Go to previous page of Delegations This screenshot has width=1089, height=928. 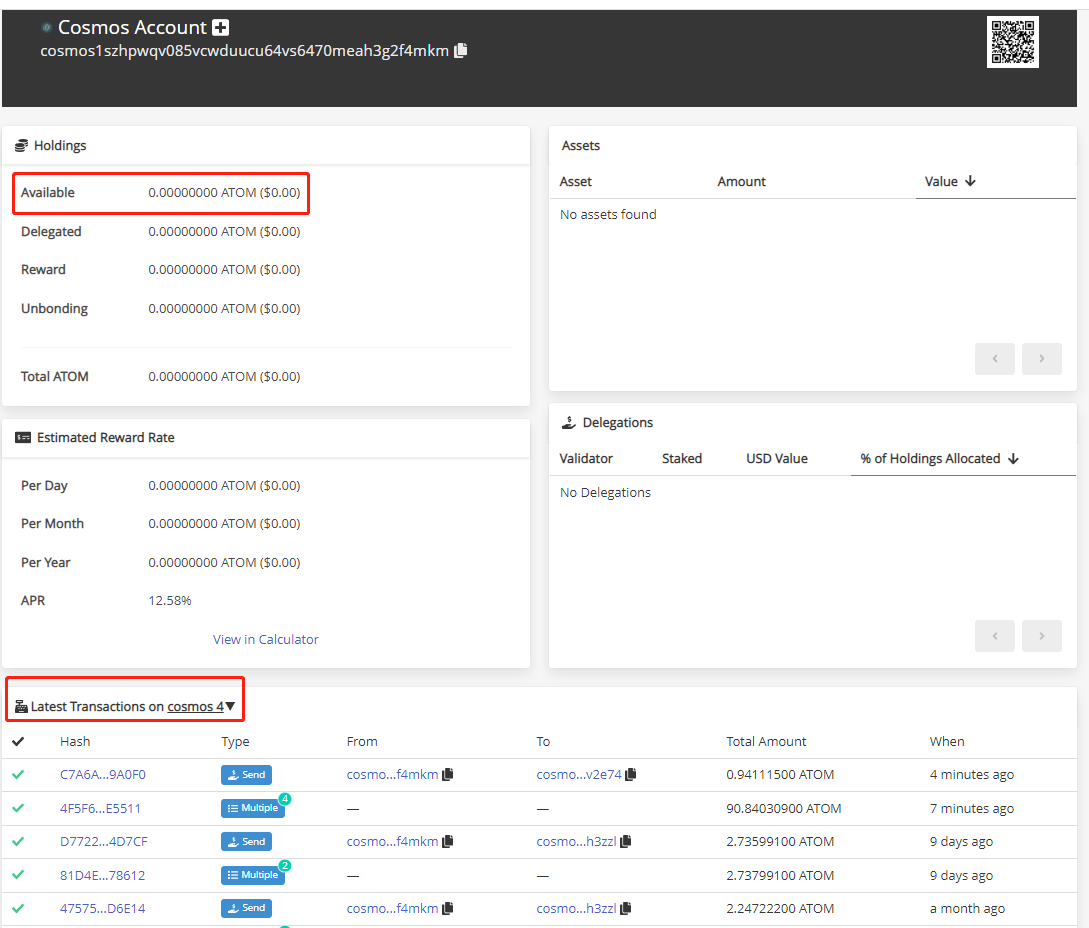(994, 636)
